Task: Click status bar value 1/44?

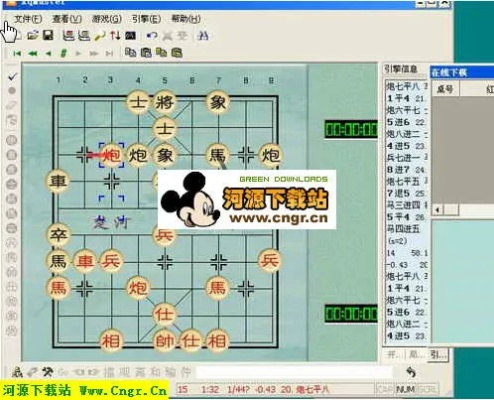Action: tap(238, 389)
